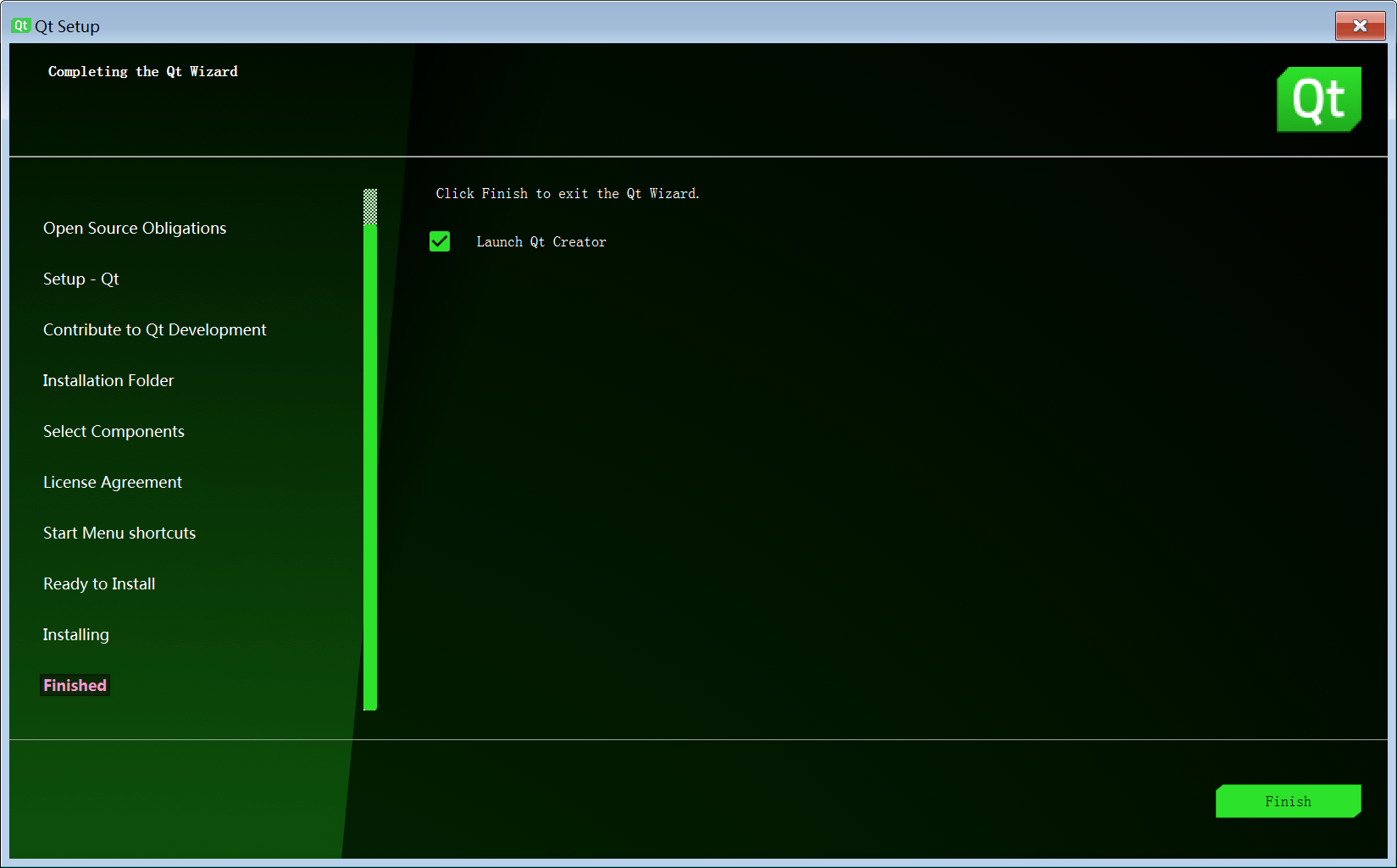
Task: Click the Qt icon in title bar
Action: click(x=20, y=25)
